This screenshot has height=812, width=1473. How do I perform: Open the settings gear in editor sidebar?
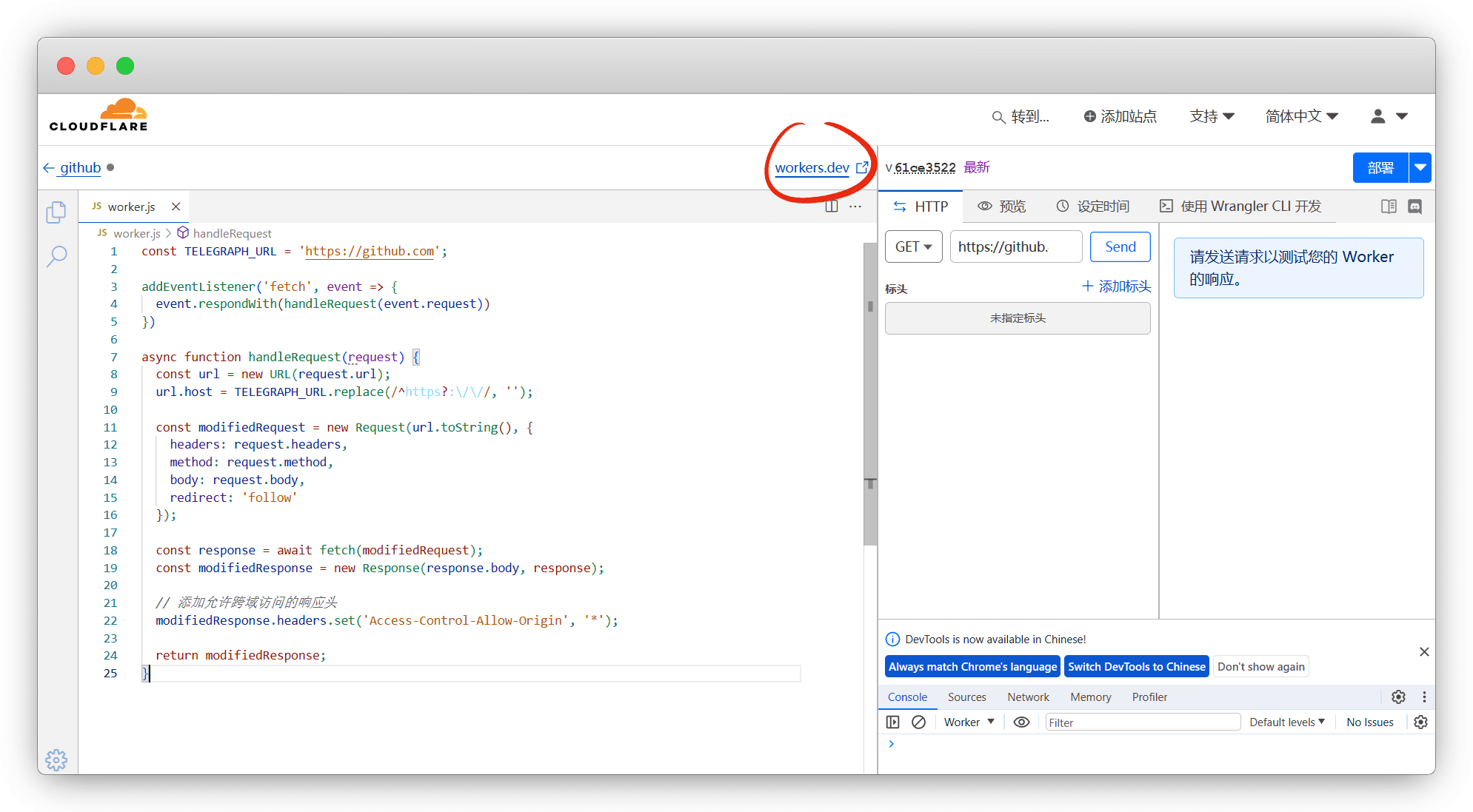coord(56,759)
